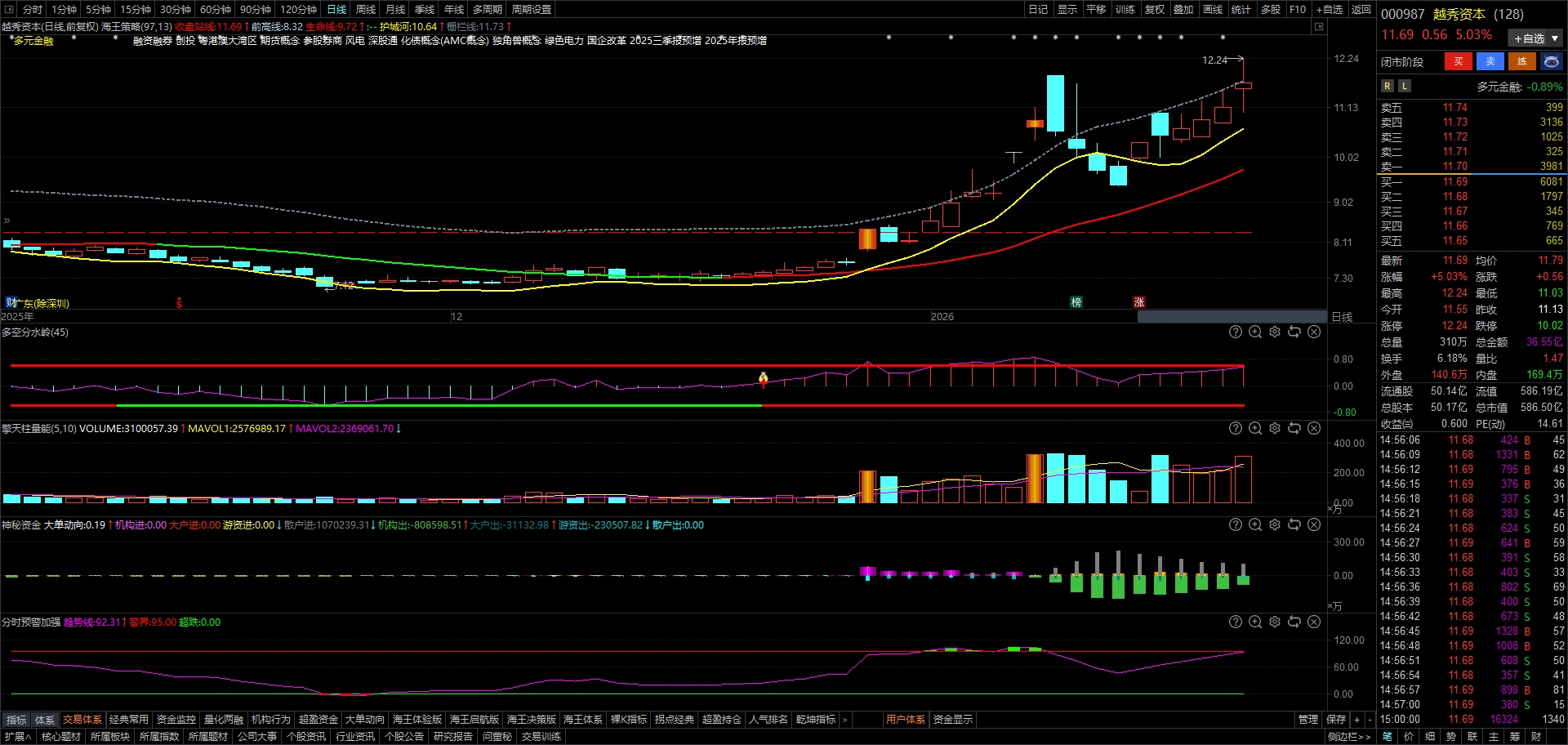
Task: Close the 多空分水岭 indicator panel
Action: 1314,332
